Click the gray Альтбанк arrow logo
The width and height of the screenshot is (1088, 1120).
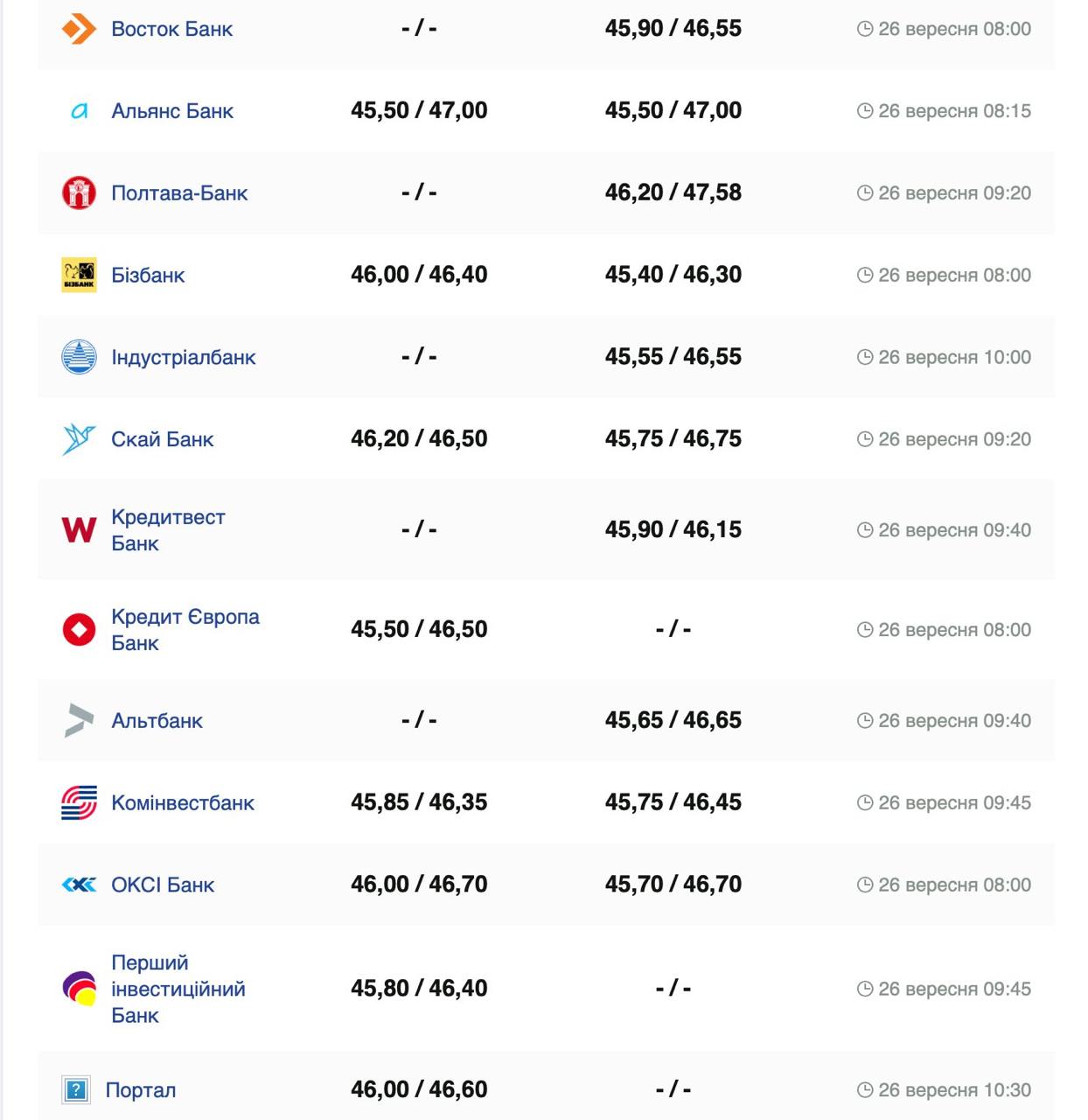[x=79, y=721]
